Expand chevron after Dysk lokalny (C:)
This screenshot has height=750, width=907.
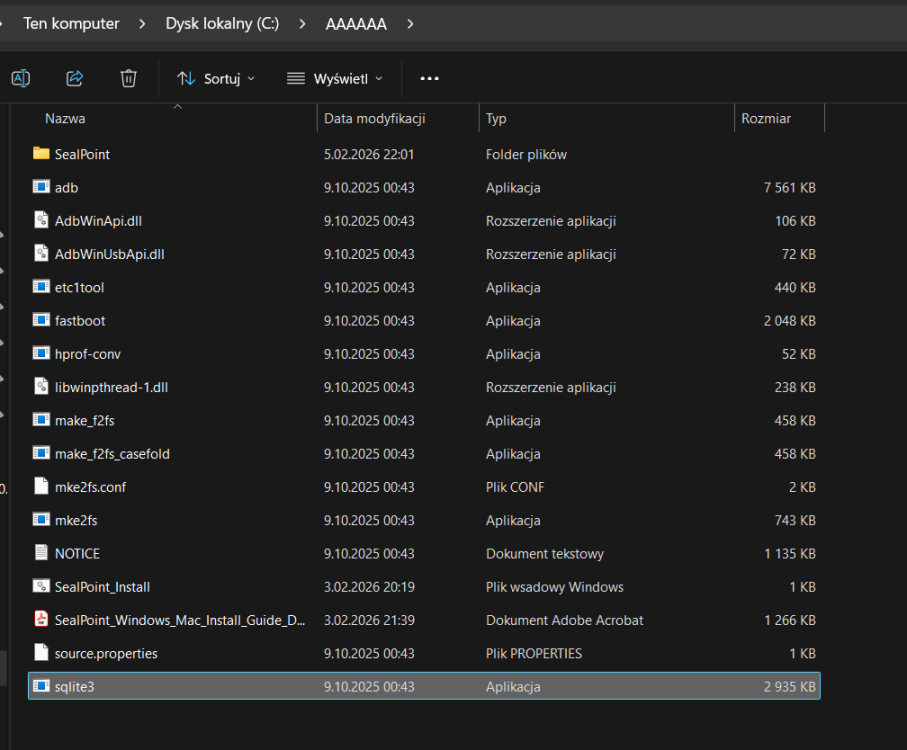pyautogui.click(x=302, y=23)
